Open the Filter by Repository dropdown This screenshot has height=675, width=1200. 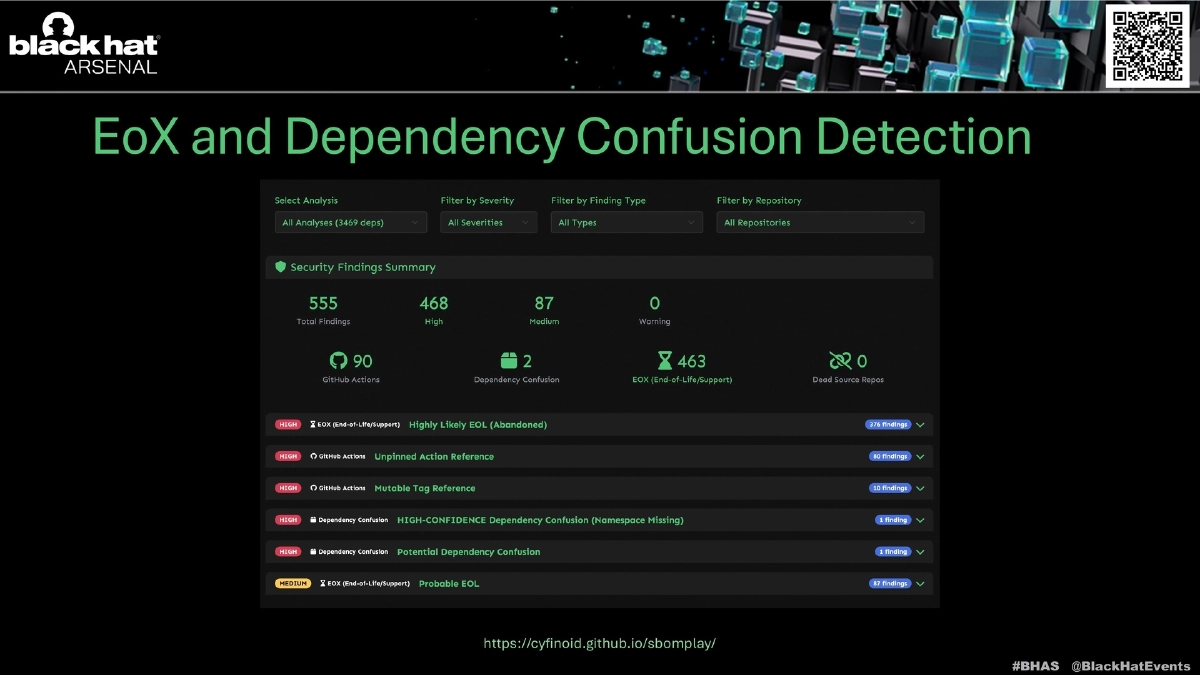click(820, 223)
